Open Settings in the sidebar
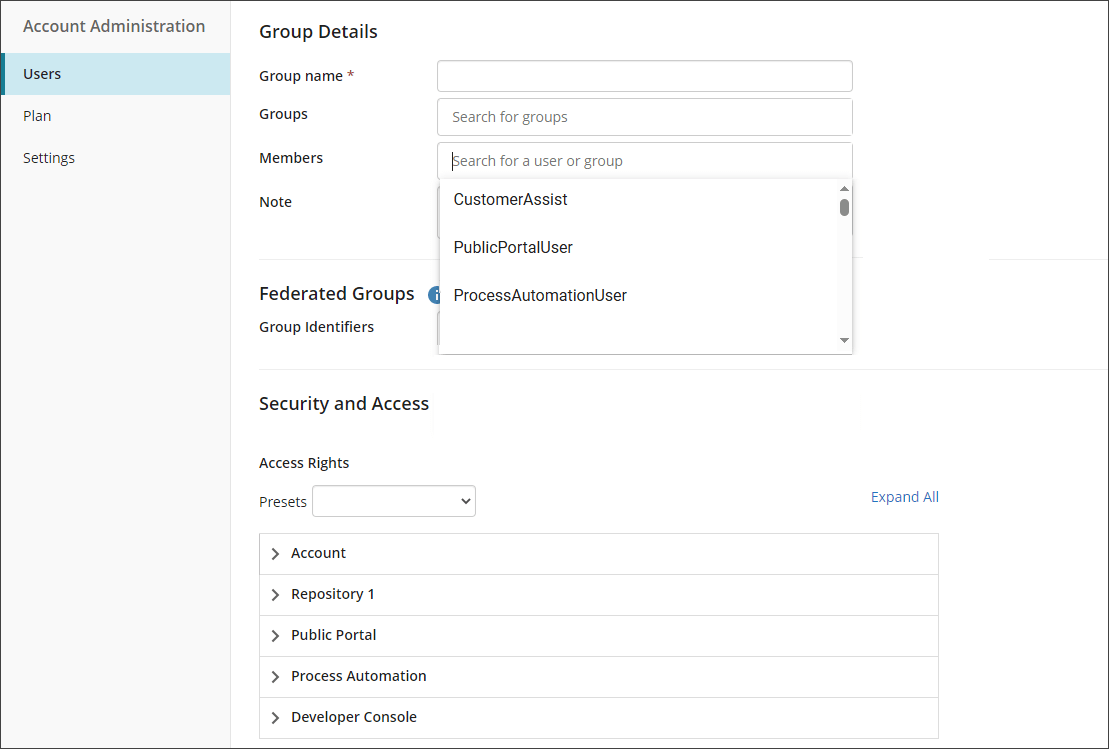Viewport: 1109px width, 749px height. pos(49,158)
